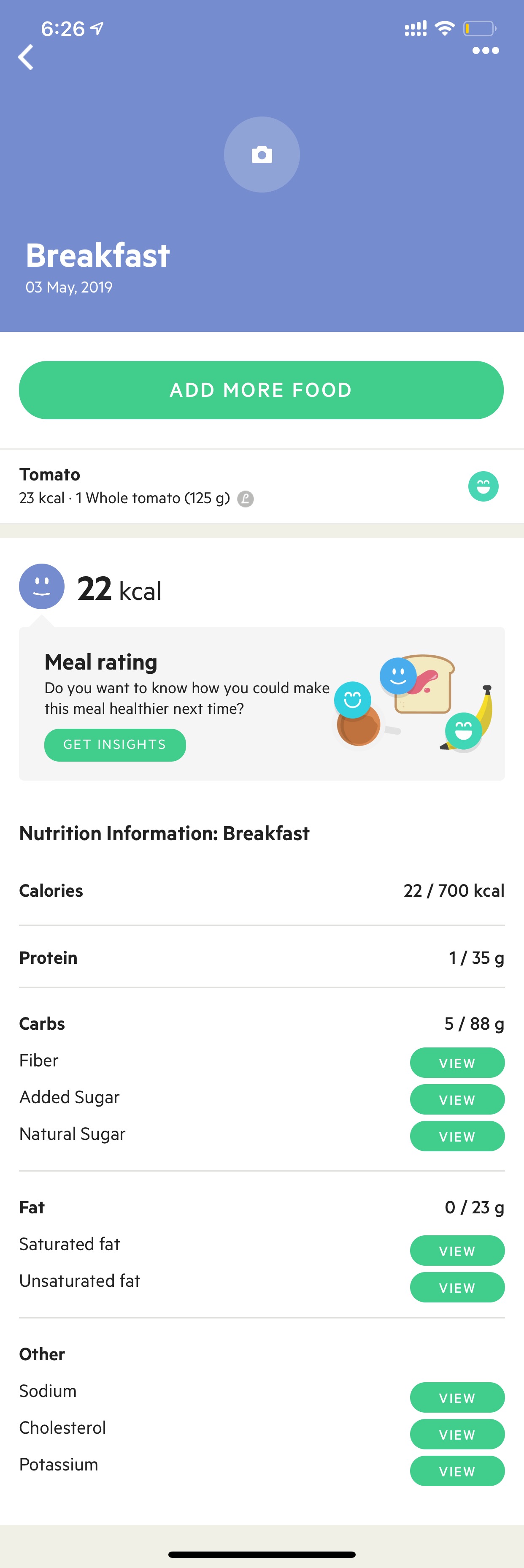The width and height of the screenshot is (524, 1568).
Task: Click GET INSIGHTS button
Action: point(115,744)
